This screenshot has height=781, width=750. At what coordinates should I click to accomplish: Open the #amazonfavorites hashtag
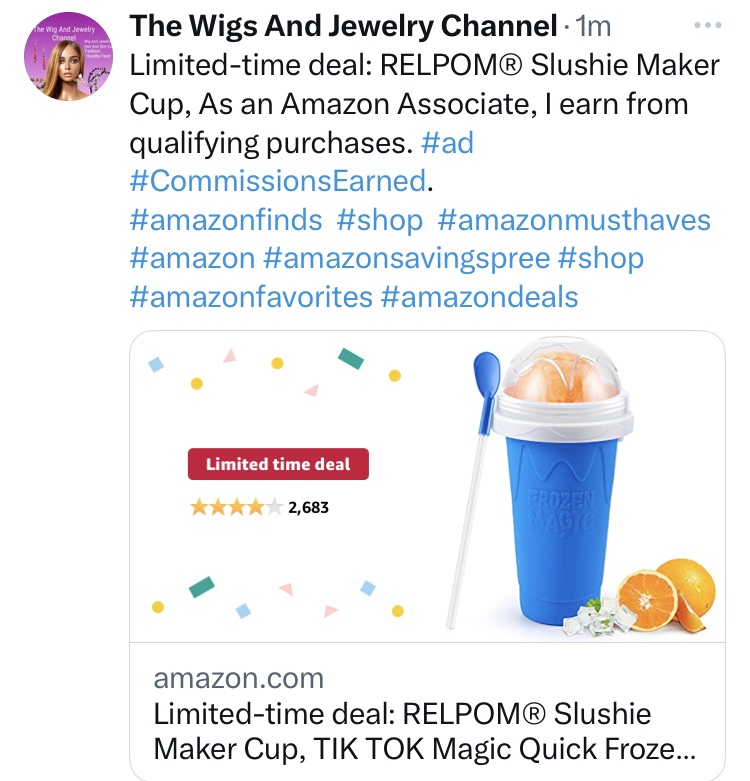[251, 297]
